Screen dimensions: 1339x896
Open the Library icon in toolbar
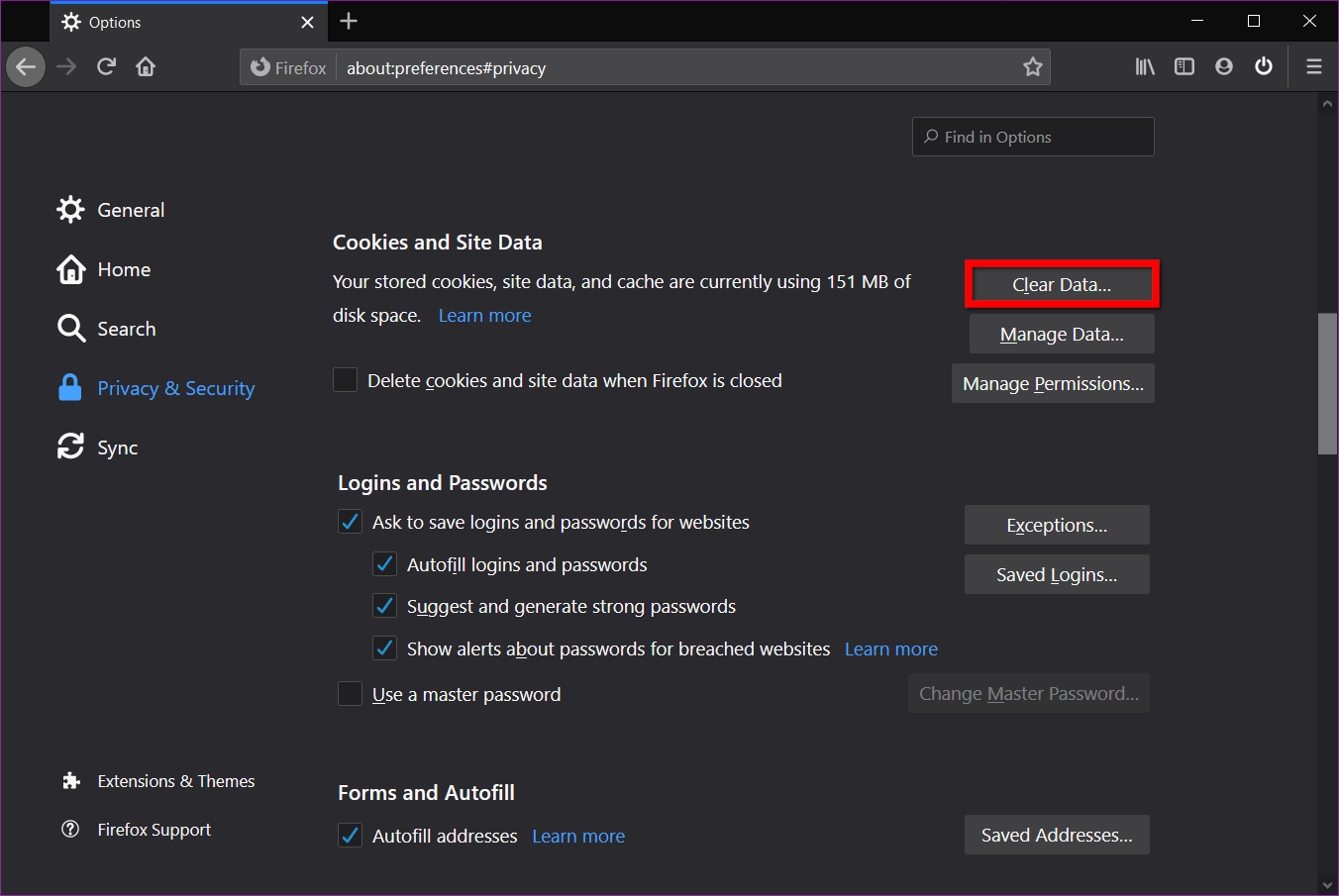pyautogui.click(x=1145, y=67)
